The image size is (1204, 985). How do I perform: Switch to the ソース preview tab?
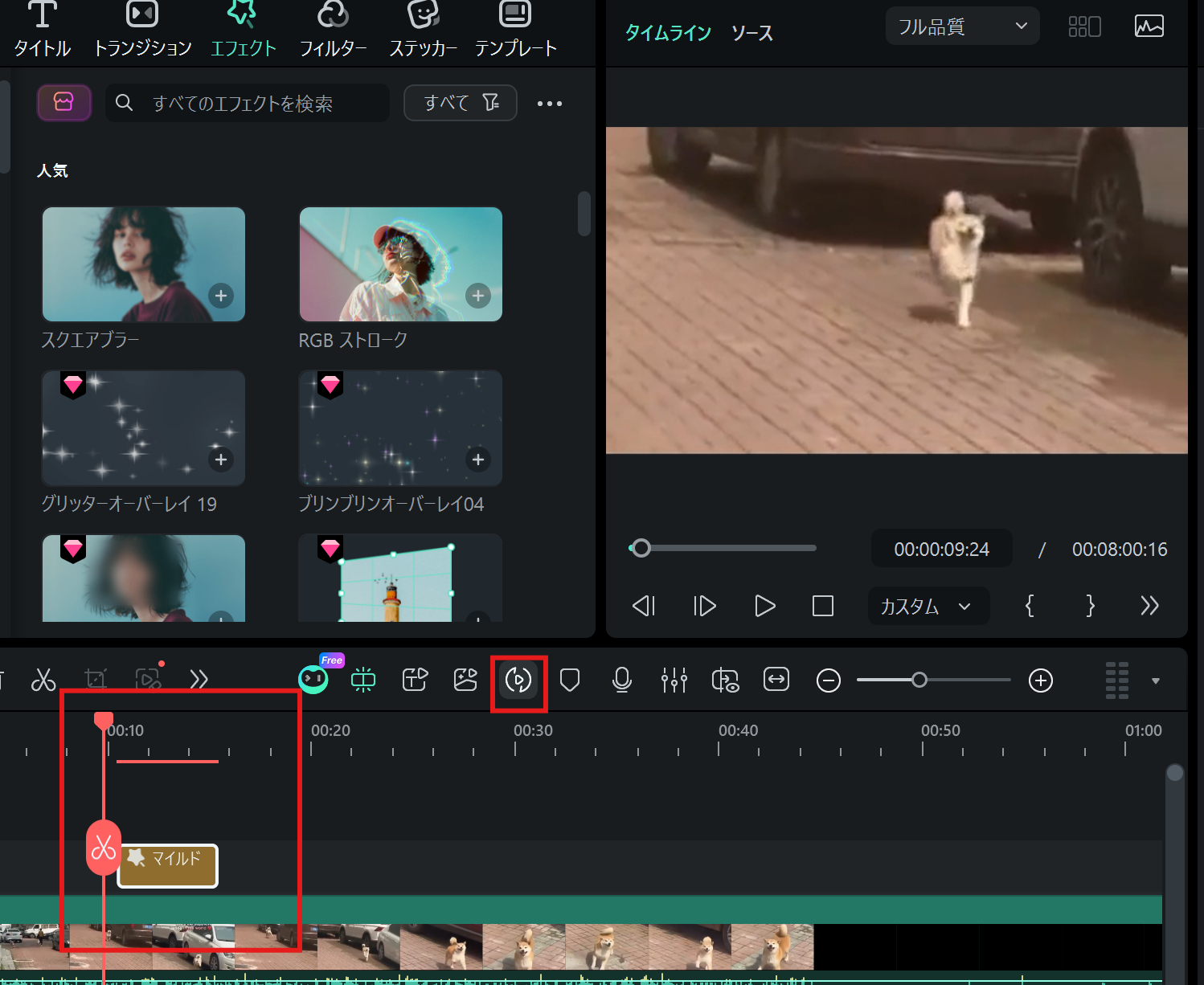click(x=752, y=33)
